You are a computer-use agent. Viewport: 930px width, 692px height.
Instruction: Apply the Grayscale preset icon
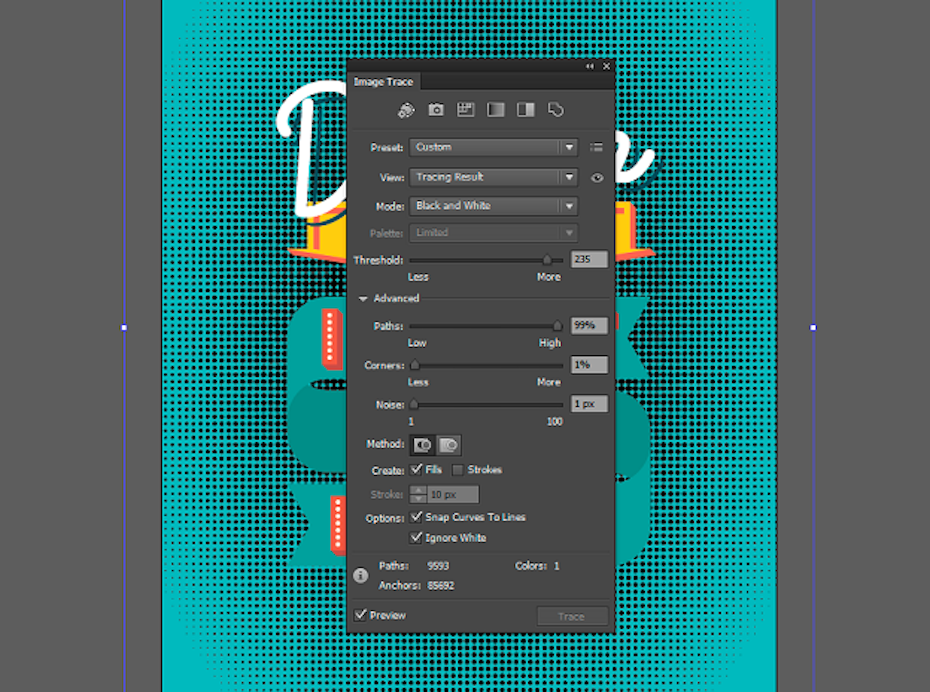pos(495,110)
